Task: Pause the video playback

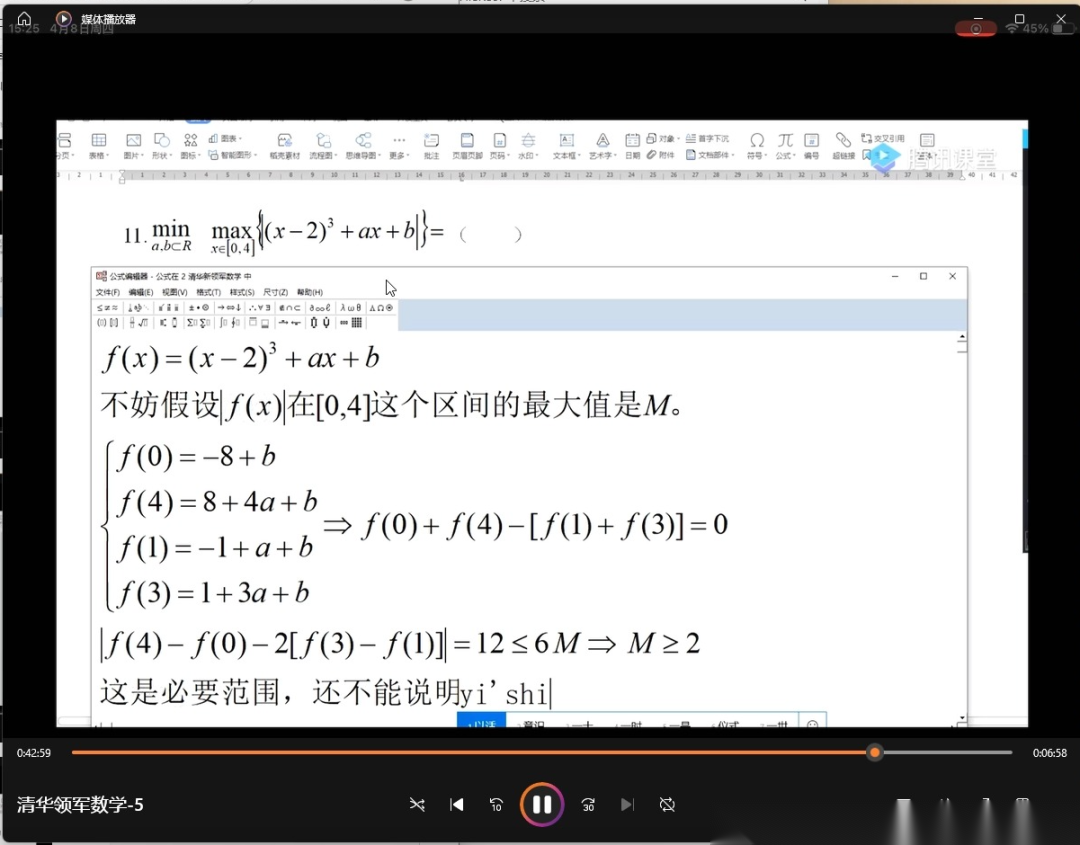Action: [541, 804]
